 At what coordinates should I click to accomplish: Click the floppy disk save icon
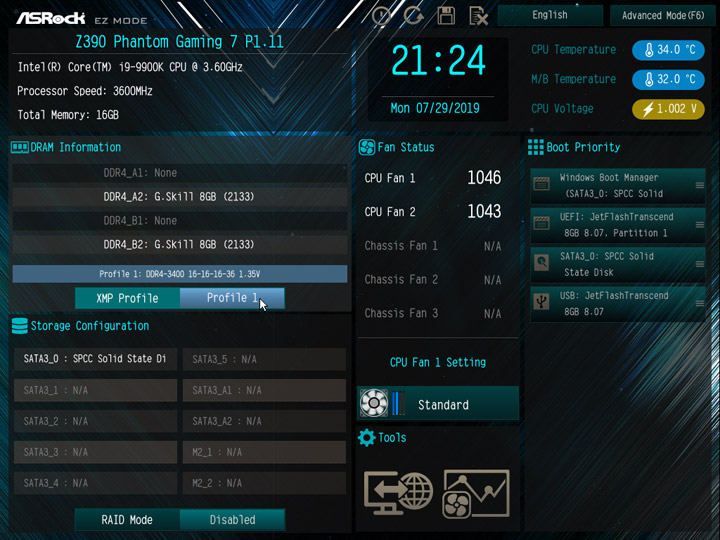[x=446, y=16]
